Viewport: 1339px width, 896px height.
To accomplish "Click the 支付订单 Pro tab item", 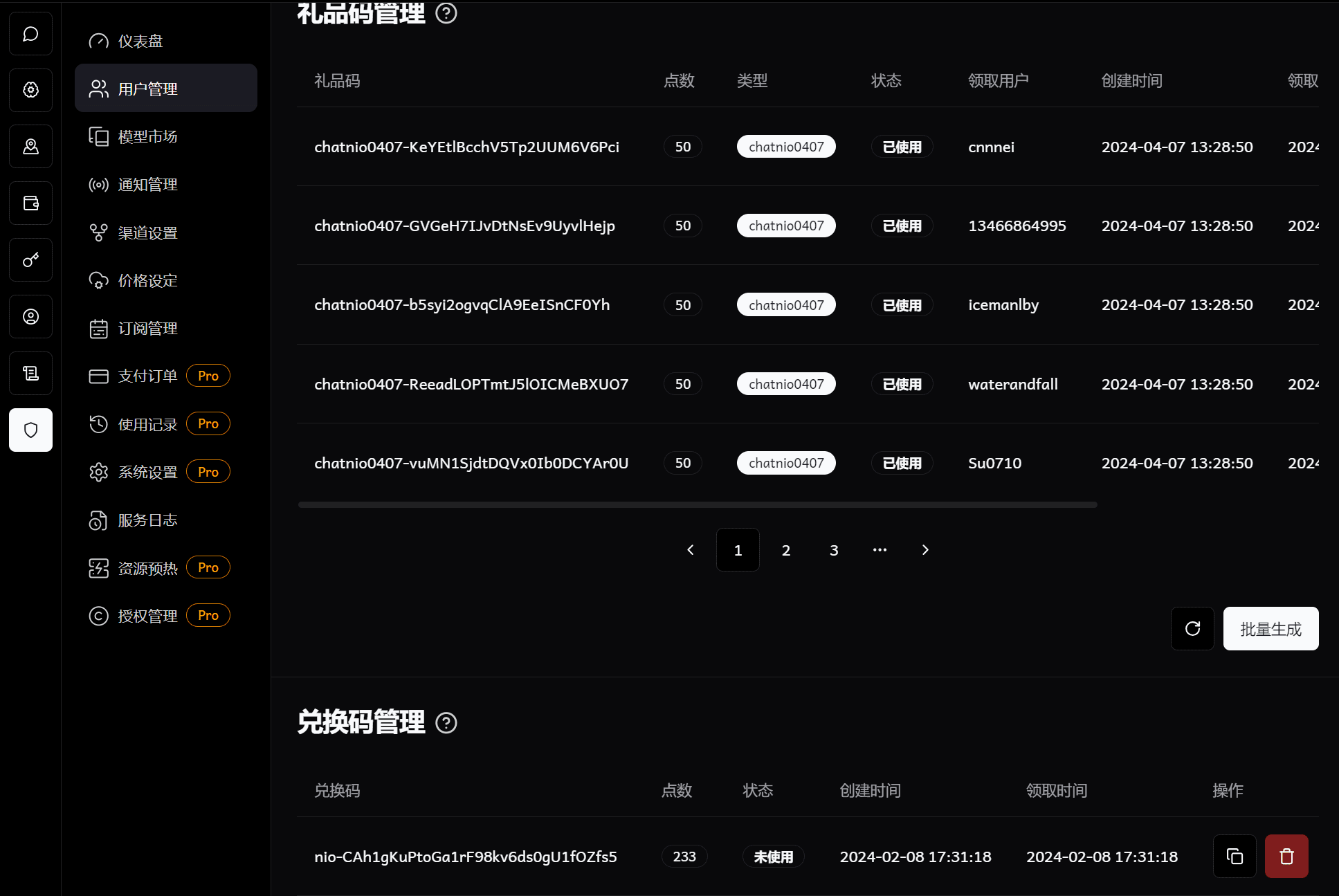I will (155, 375).
